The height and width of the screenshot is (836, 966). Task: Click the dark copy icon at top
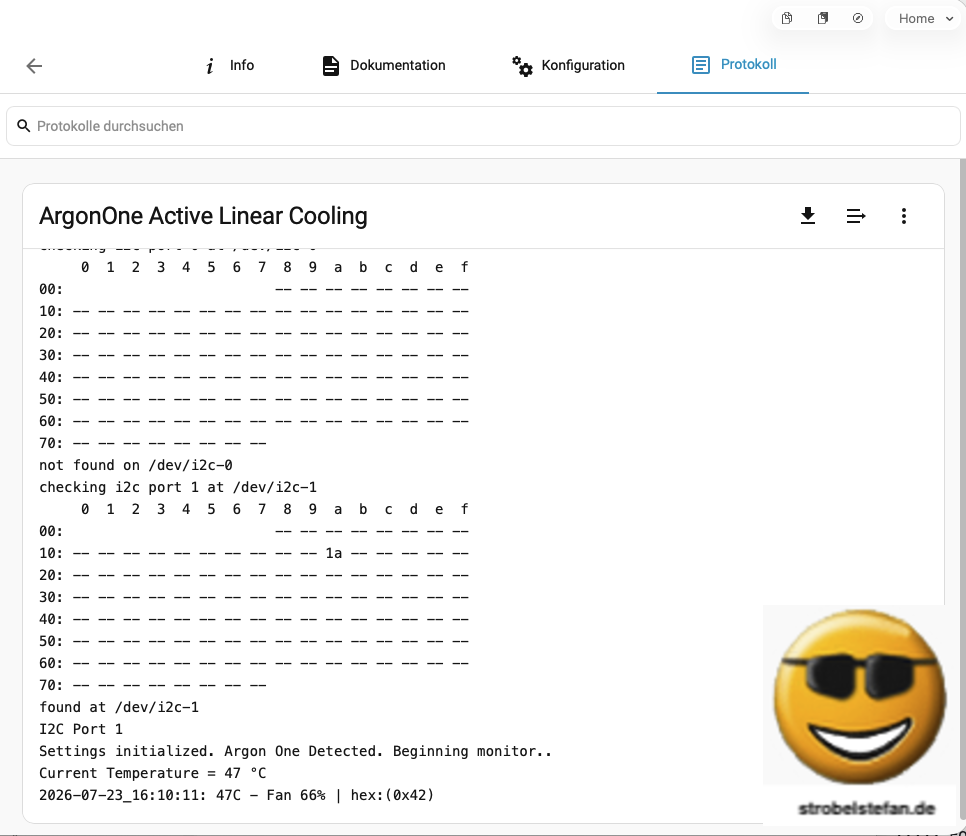[x=822, y=18]
